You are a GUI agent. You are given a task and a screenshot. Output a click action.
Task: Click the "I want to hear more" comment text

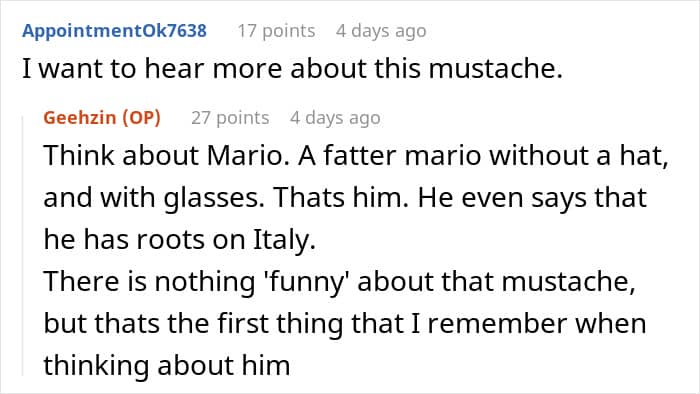pos(292,69)
